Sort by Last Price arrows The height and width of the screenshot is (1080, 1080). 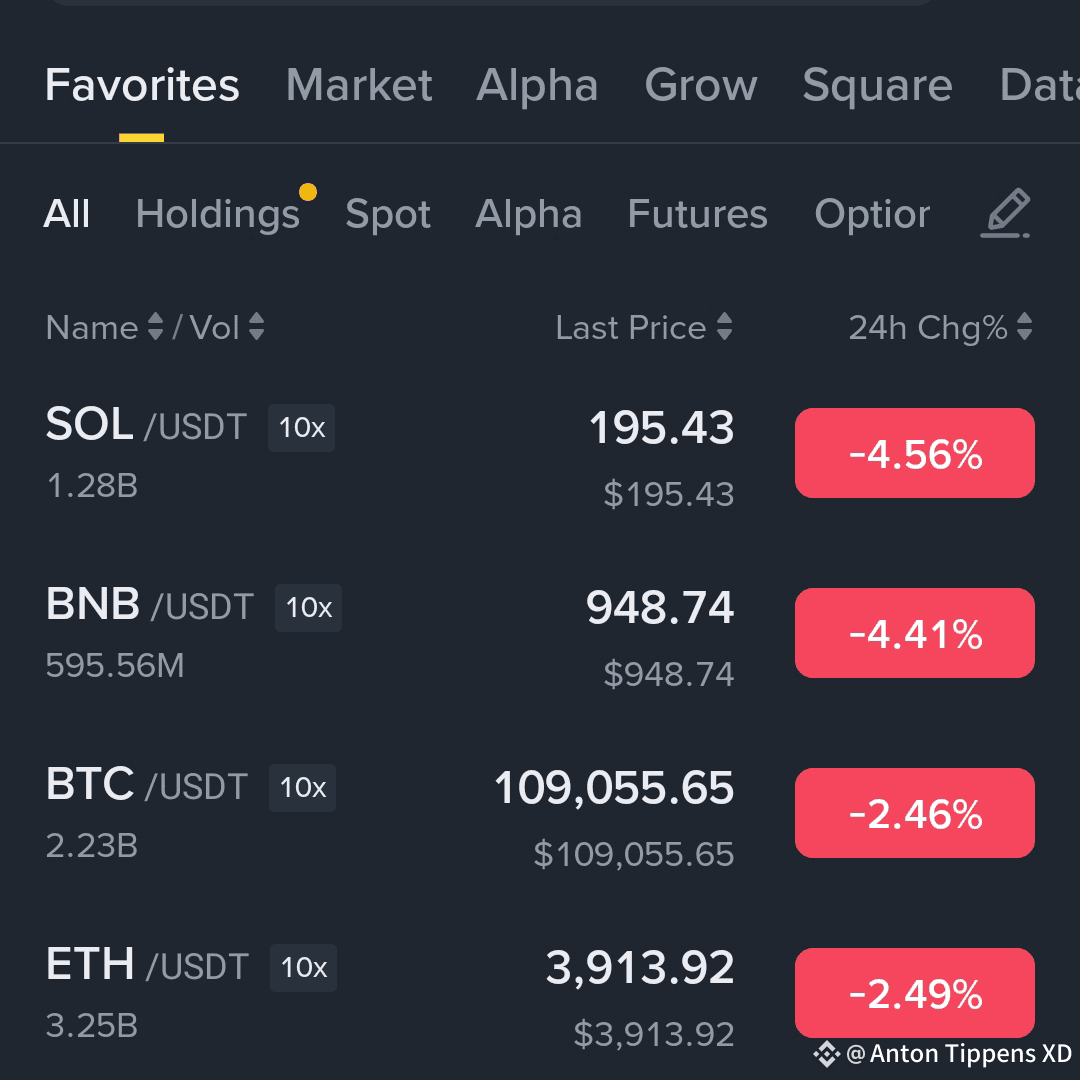click(x=724, y=326)
